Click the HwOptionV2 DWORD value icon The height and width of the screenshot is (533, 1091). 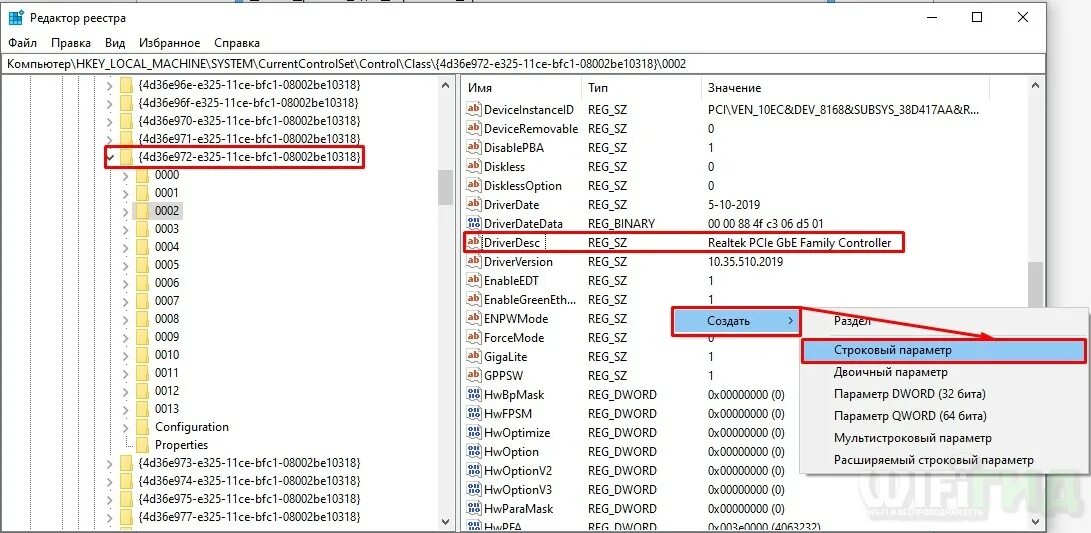click(x=474, y=470)
